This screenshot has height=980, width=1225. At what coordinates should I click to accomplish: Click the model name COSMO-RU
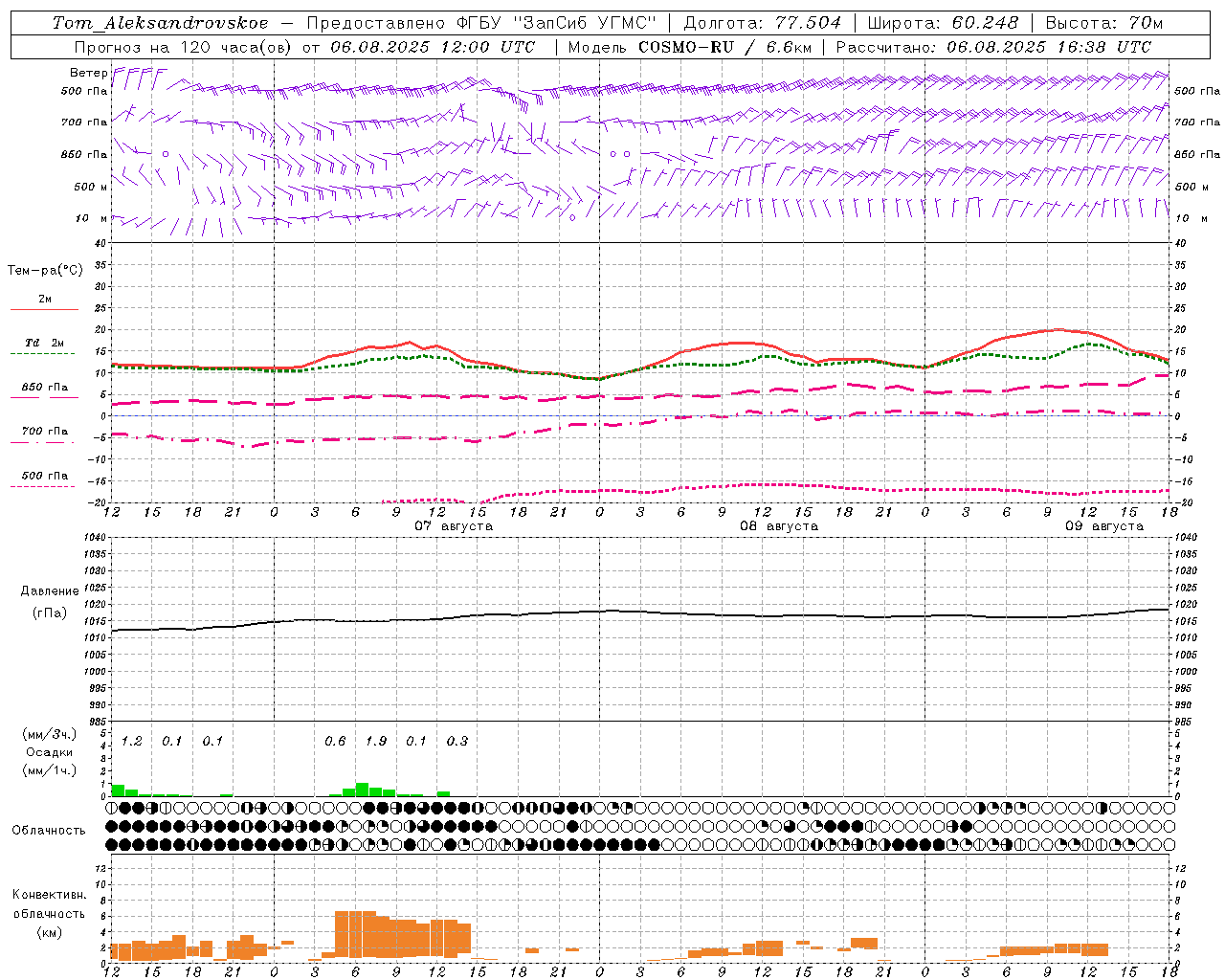pyautogui.click(x=684, y=47)
